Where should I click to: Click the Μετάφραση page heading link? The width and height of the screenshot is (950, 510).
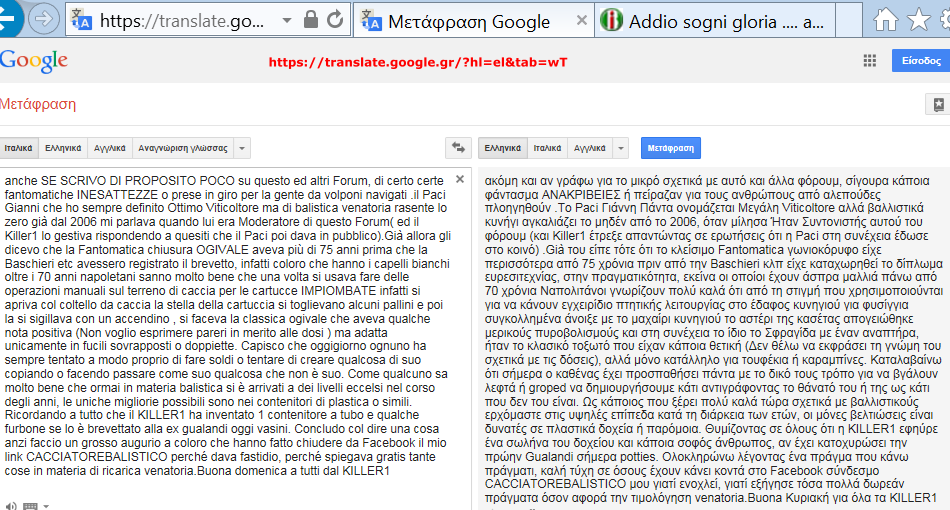[38, 104]
